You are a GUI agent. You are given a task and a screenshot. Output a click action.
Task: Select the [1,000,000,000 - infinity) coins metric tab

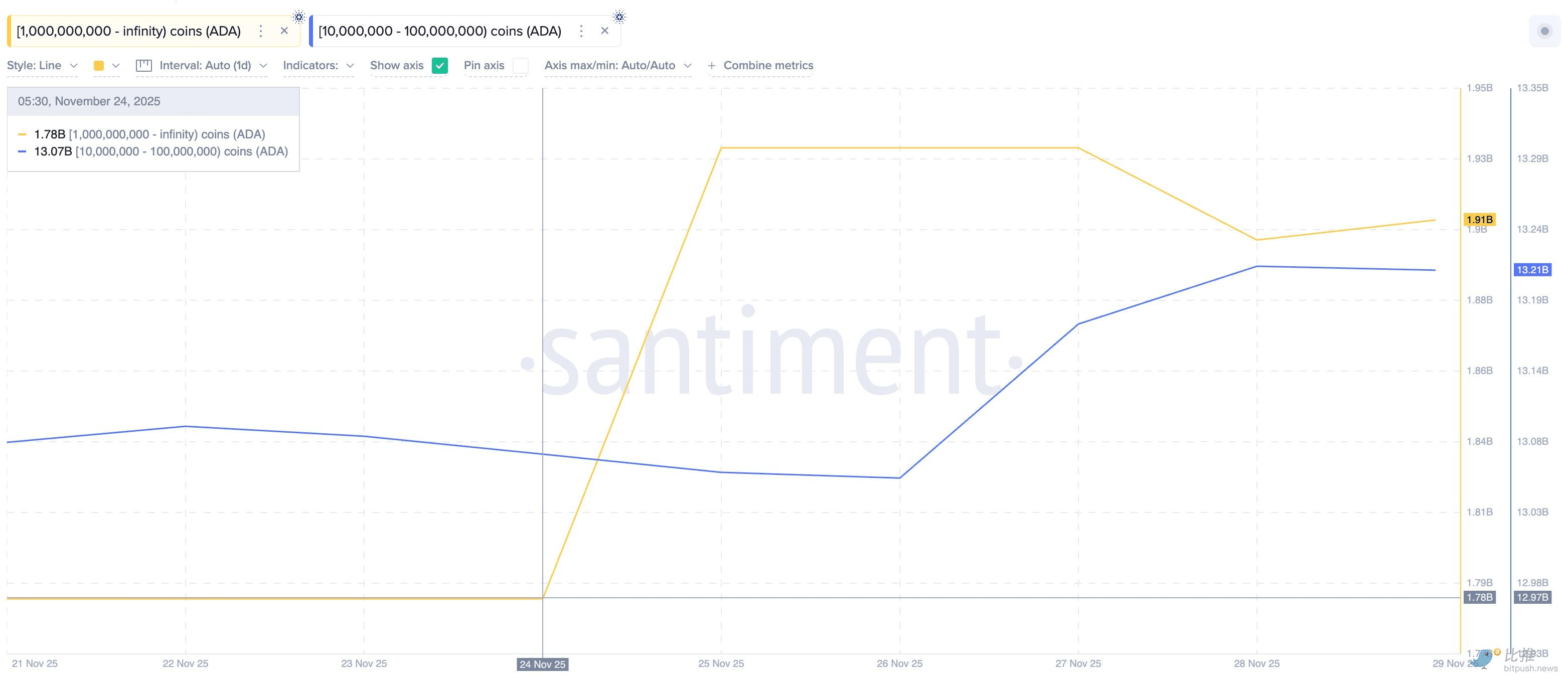pos(129,31)
